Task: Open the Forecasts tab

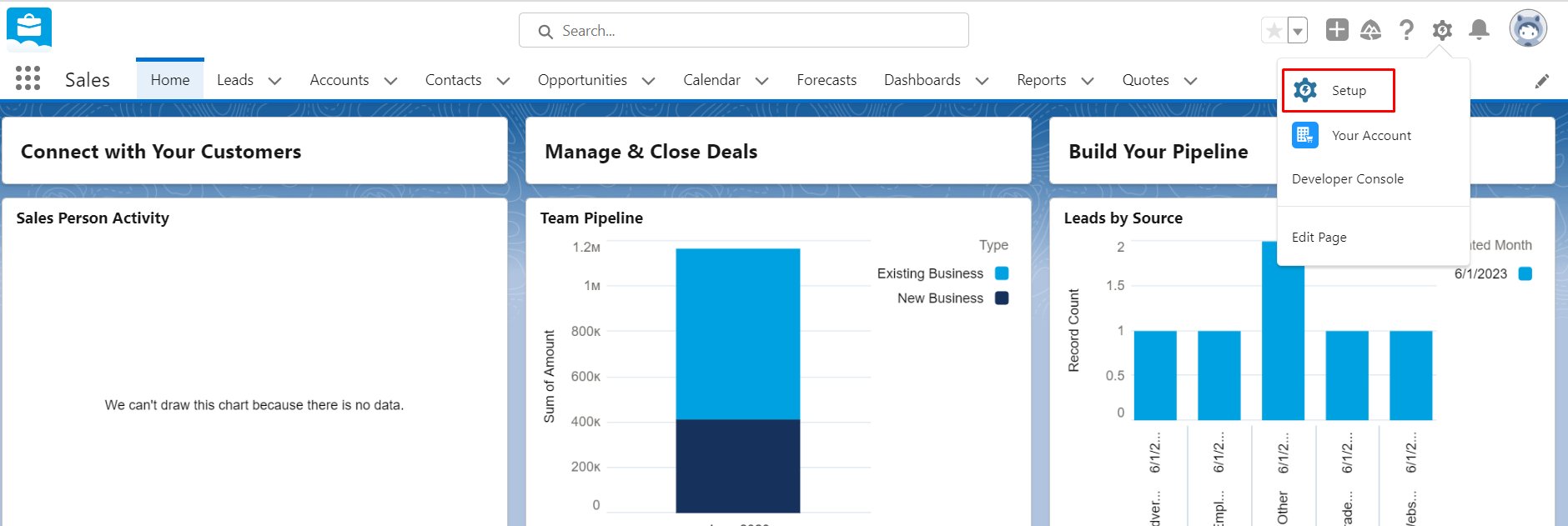Action: (x=827, y=80)
